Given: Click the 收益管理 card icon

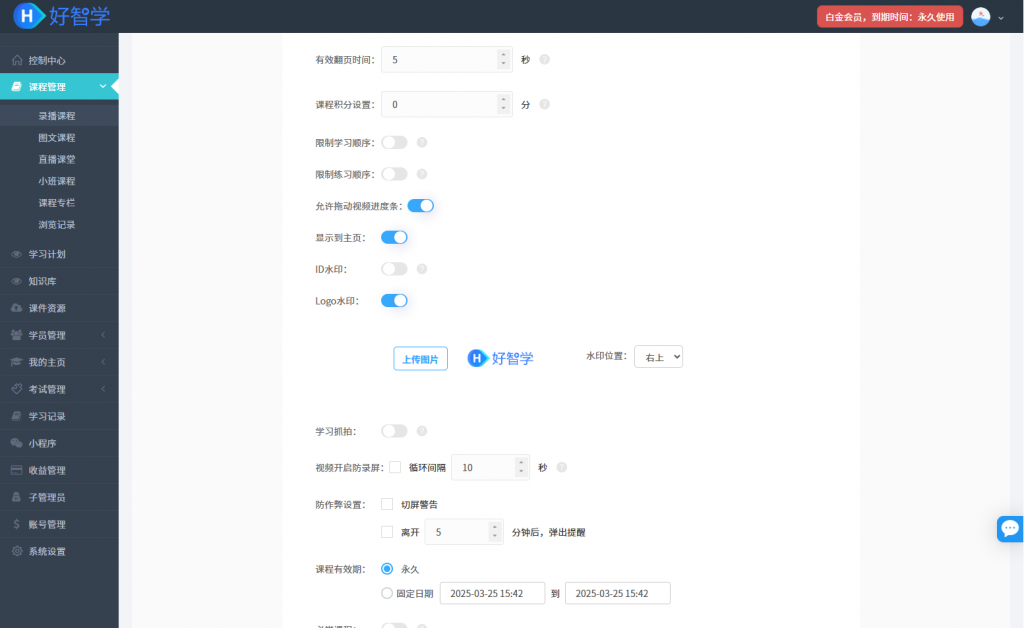Looking at the screenshot, I should [x=17, y=470].
